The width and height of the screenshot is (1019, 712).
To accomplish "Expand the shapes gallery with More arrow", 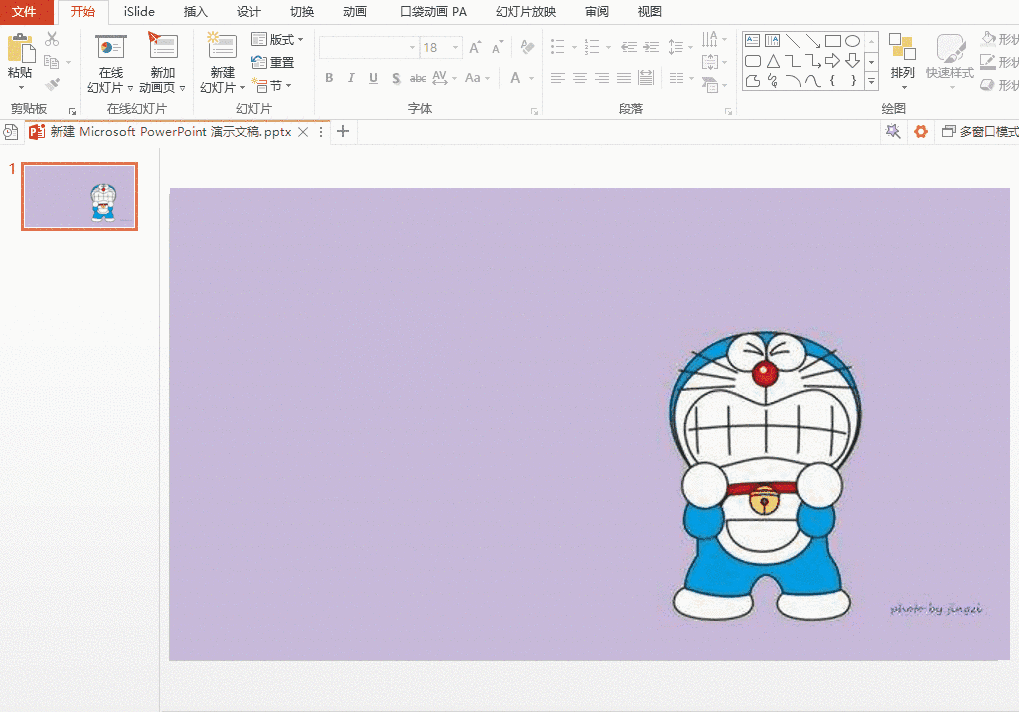I will (x=871, y=81).
